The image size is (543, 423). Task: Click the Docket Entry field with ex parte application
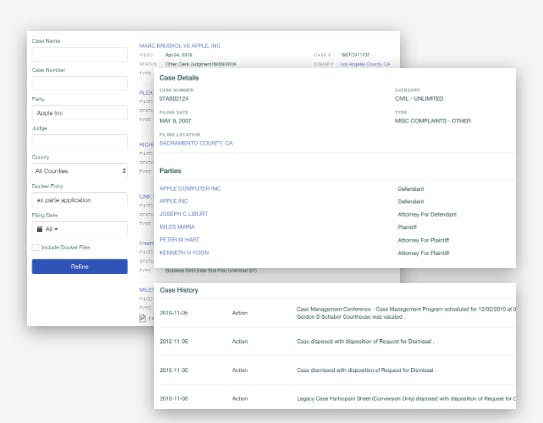[80, 200]
